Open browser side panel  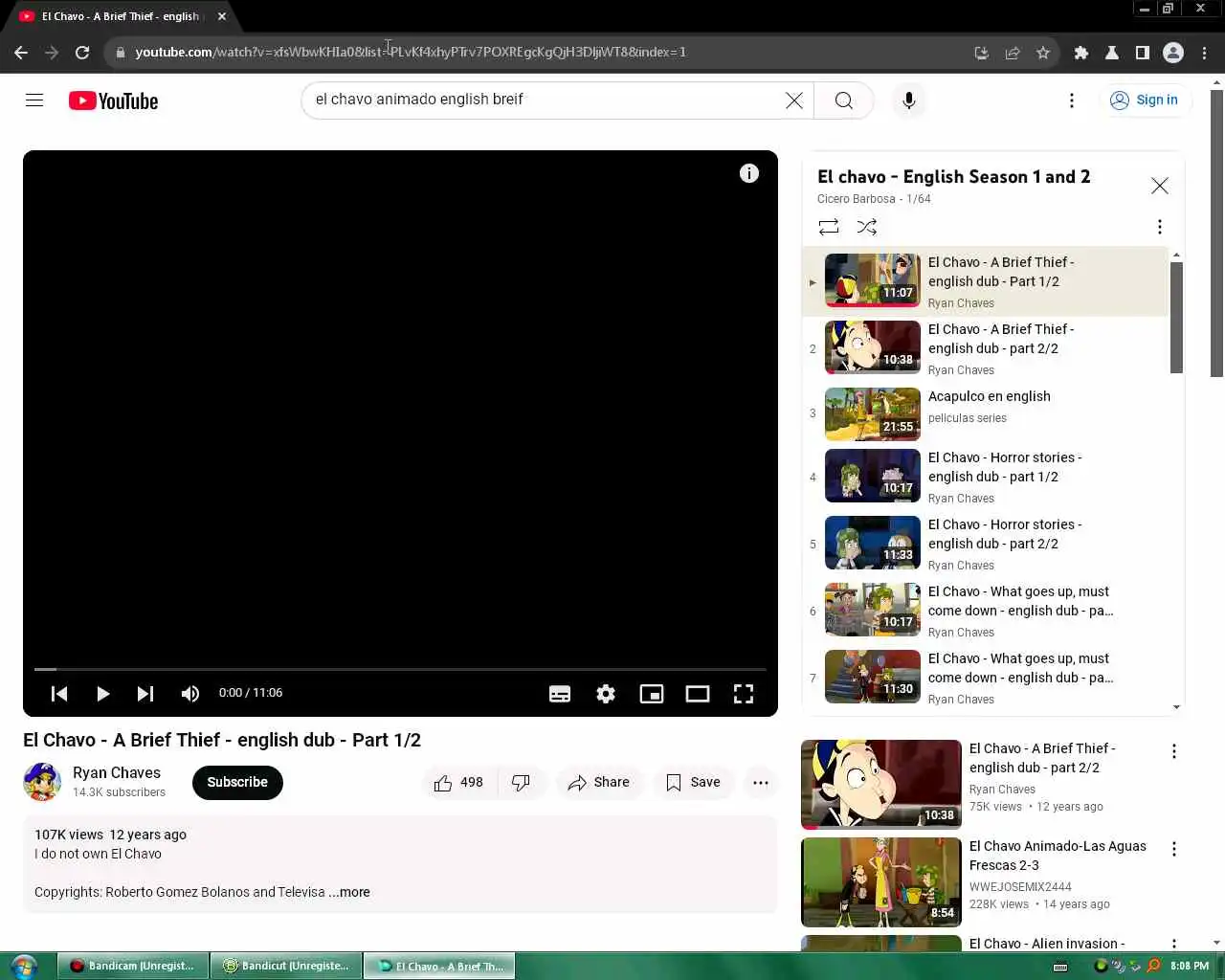(1143, 53)
